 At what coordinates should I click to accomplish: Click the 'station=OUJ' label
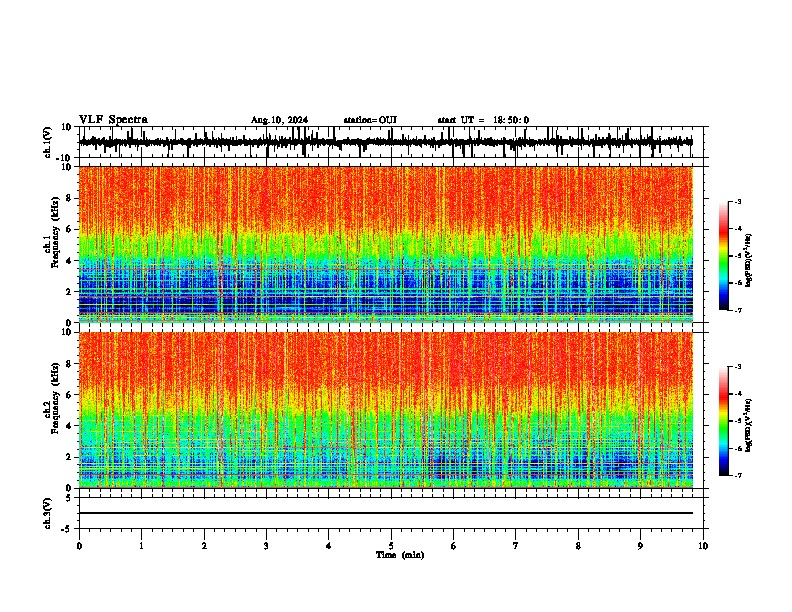pyautogui.click(x=370, y=120)
